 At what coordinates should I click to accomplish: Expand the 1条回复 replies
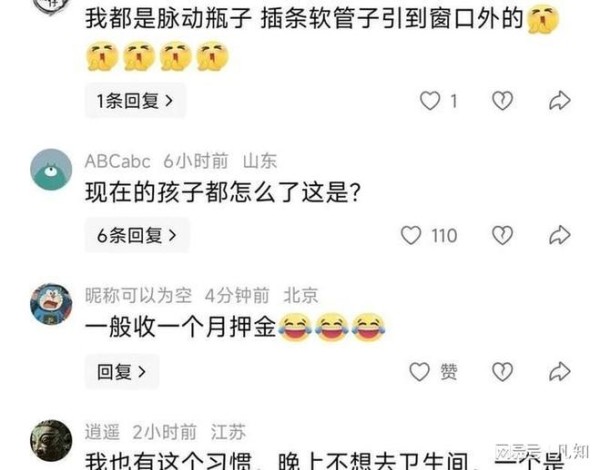tap(135, 101)
